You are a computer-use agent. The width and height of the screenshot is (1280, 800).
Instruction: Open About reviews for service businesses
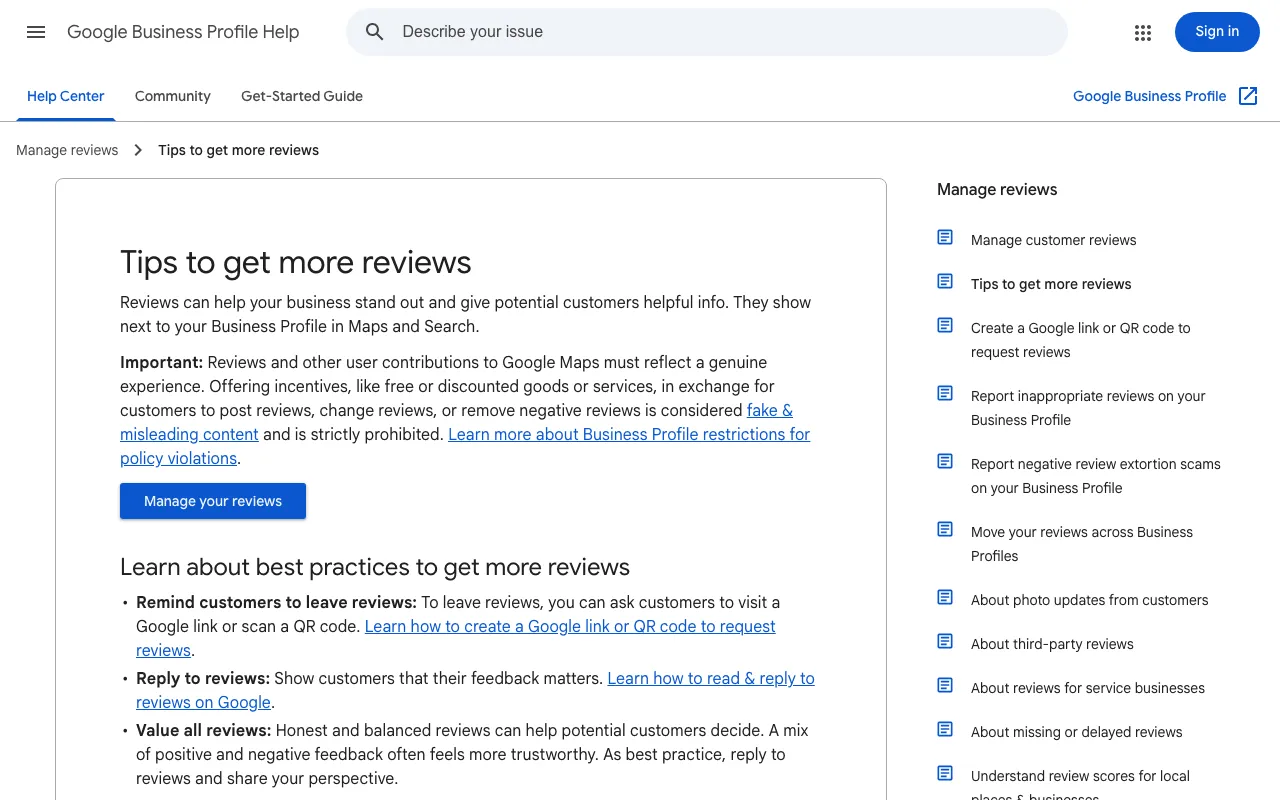click(x=1088, y=688)
